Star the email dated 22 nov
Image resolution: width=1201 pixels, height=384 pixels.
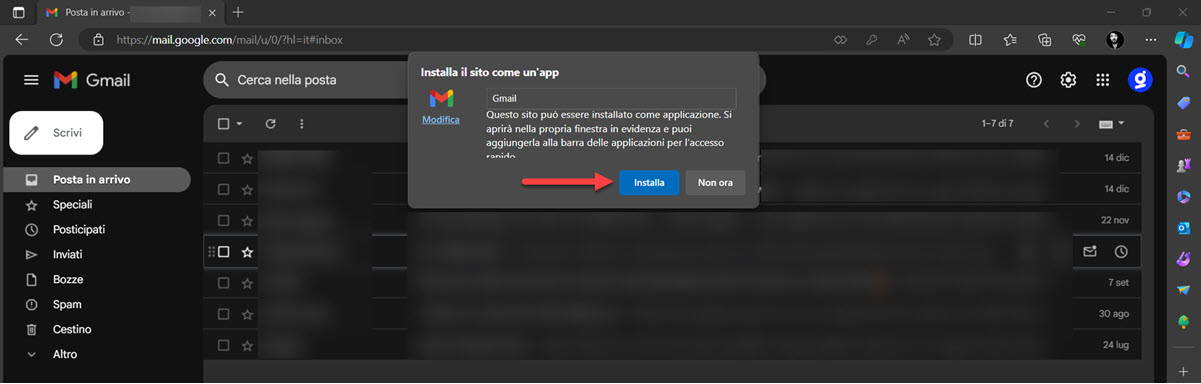[247, 221]
